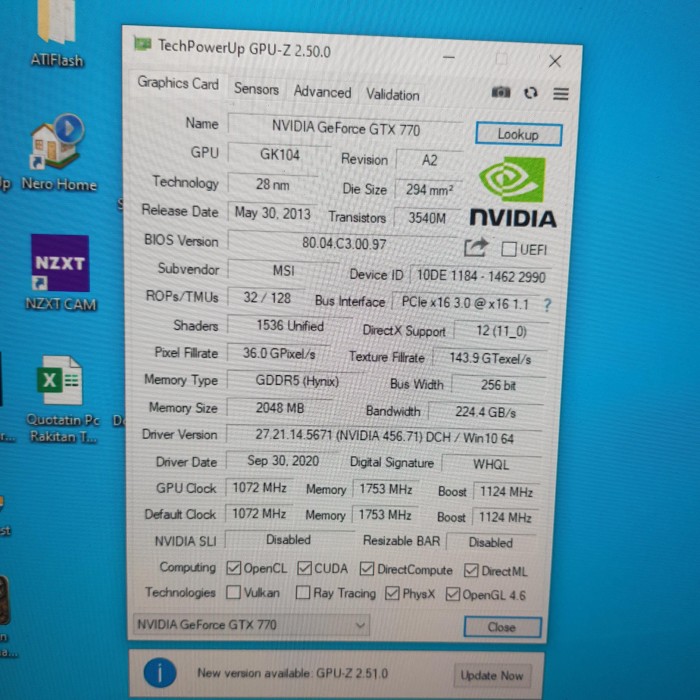
Task: Click the New version available GPU-Z 2.51.0 text
Action: (x=292, y=673)
